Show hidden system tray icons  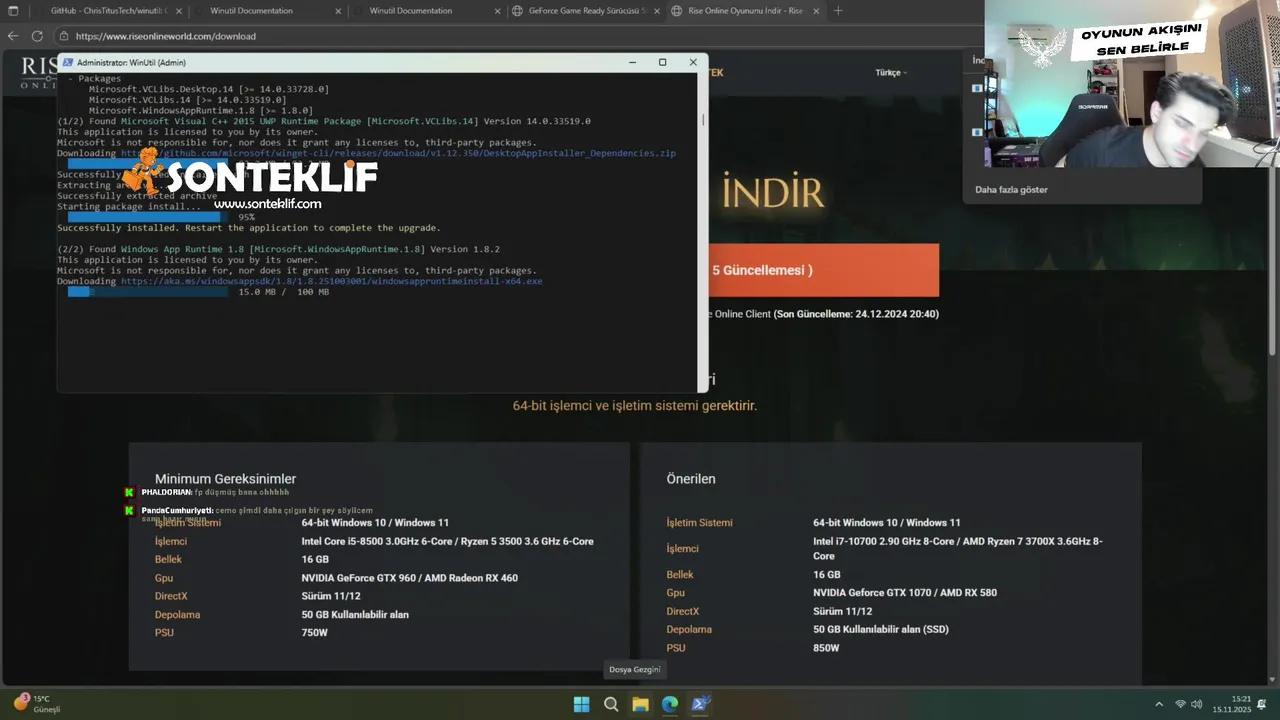pos(1159,704)
